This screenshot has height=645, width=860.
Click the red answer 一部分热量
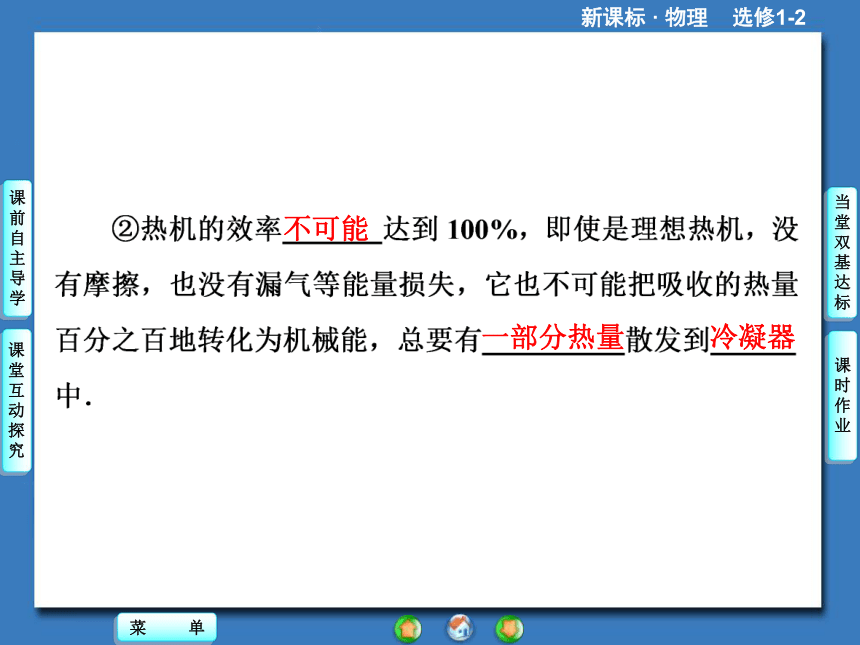[x=553, y=338]
